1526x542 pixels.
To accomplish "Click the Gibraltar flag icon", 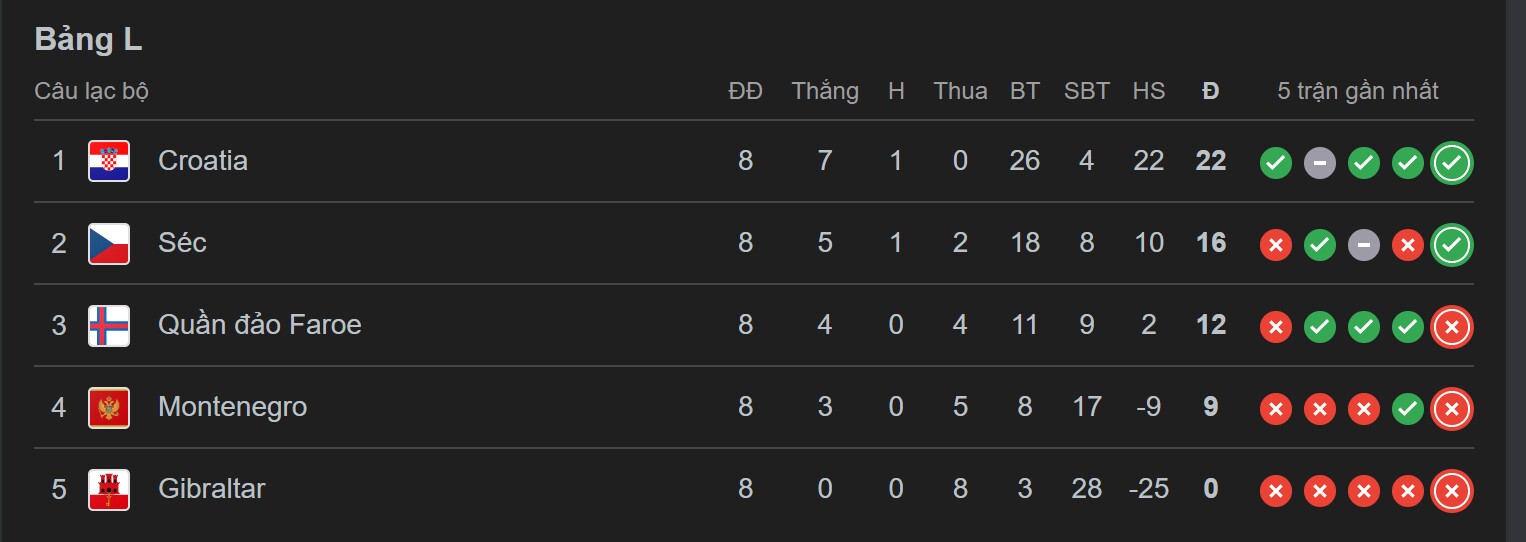I will (109, 489).
